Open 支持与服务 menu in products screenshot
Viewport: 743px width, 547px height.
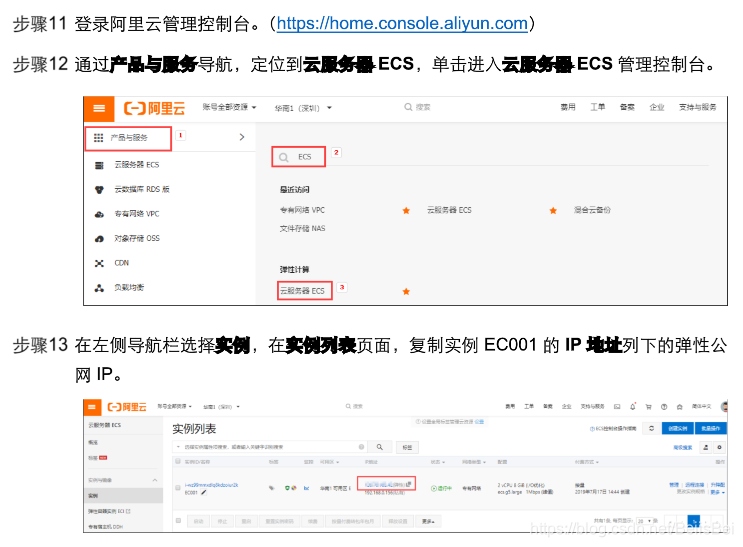click(698, 107)
